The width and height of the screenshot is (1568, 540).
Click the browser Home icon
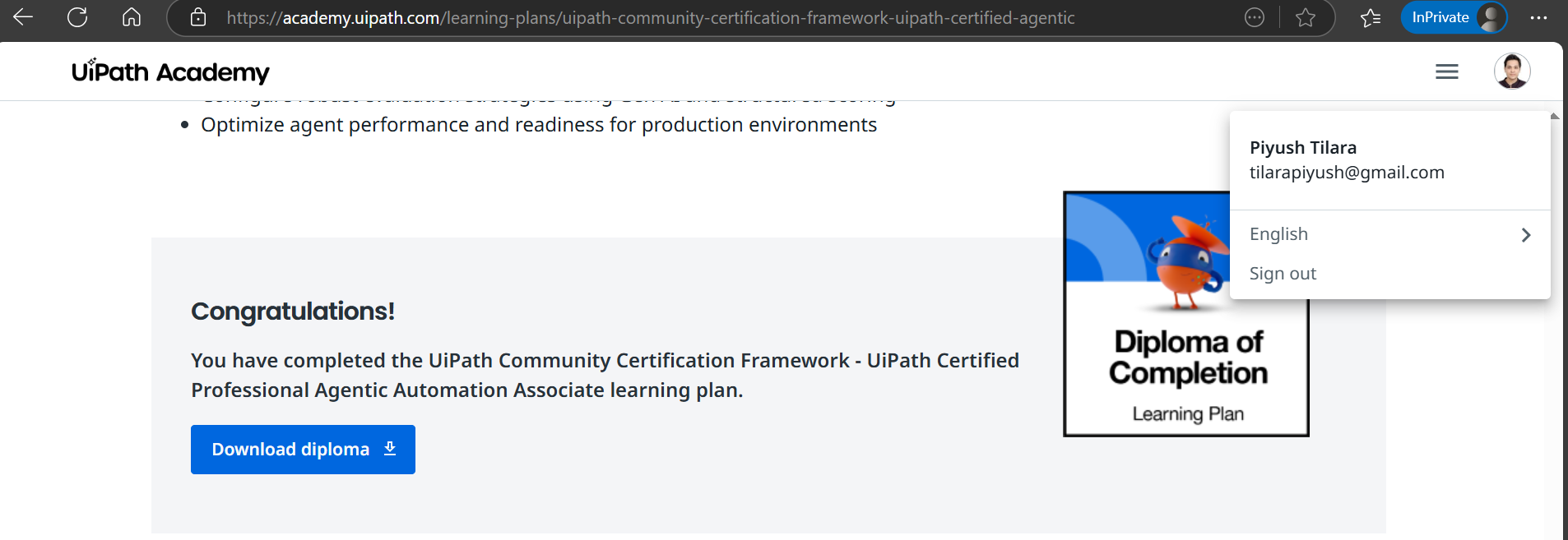point(132,17)
